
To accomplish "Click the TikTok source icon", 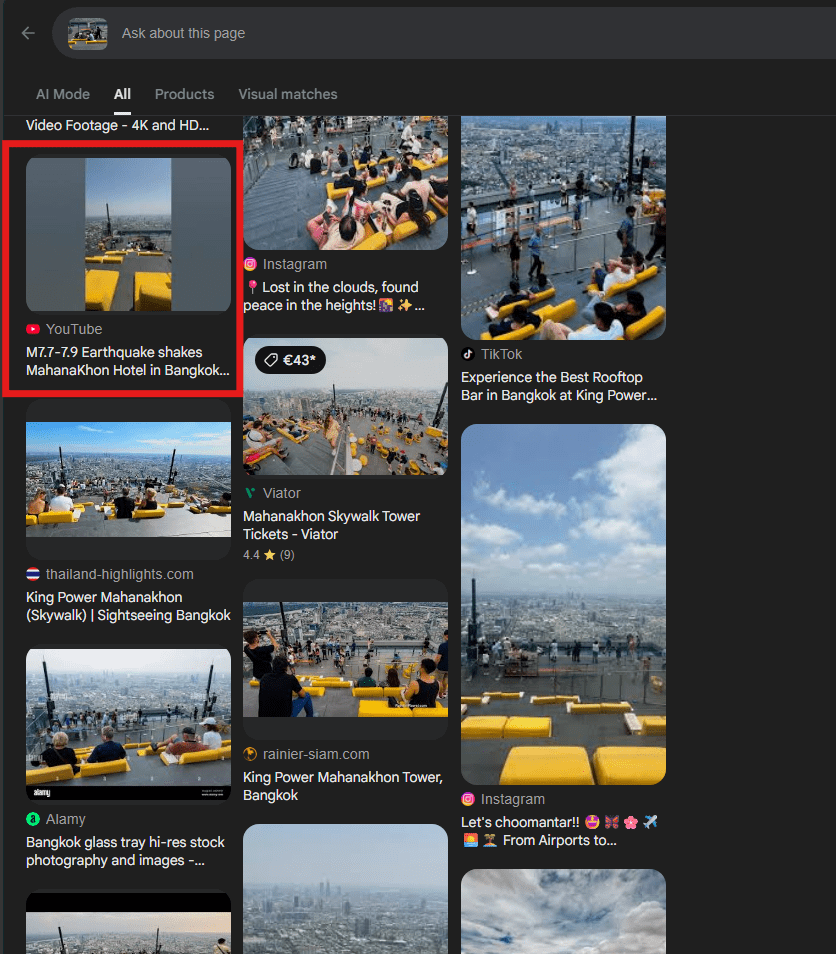I will pyautogui.click(x=468, y=354).
